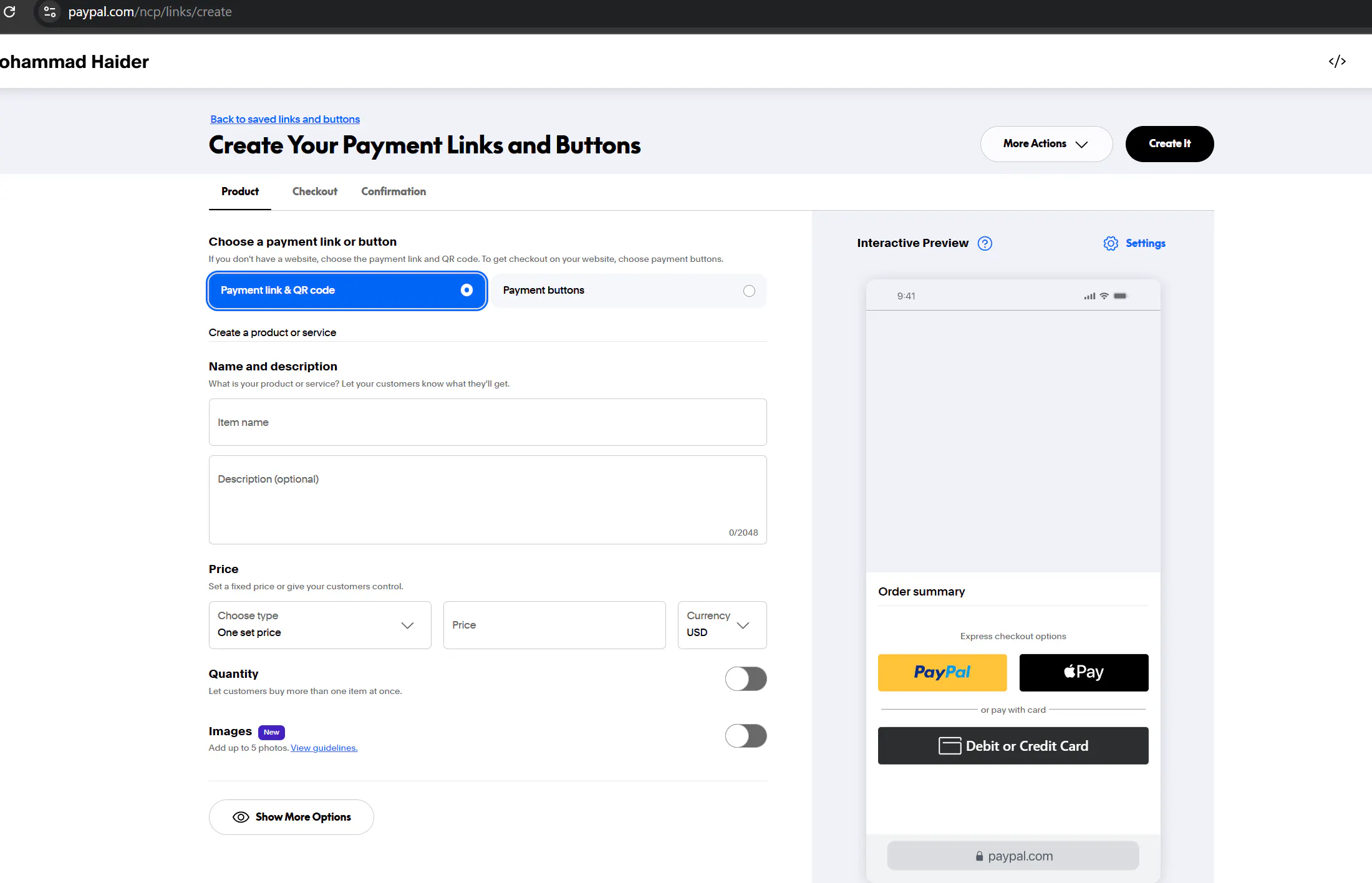Select Payment link & QR code option
This screenshot has width=1372, height=883.
pyautogui.click(x=347, y=291)
